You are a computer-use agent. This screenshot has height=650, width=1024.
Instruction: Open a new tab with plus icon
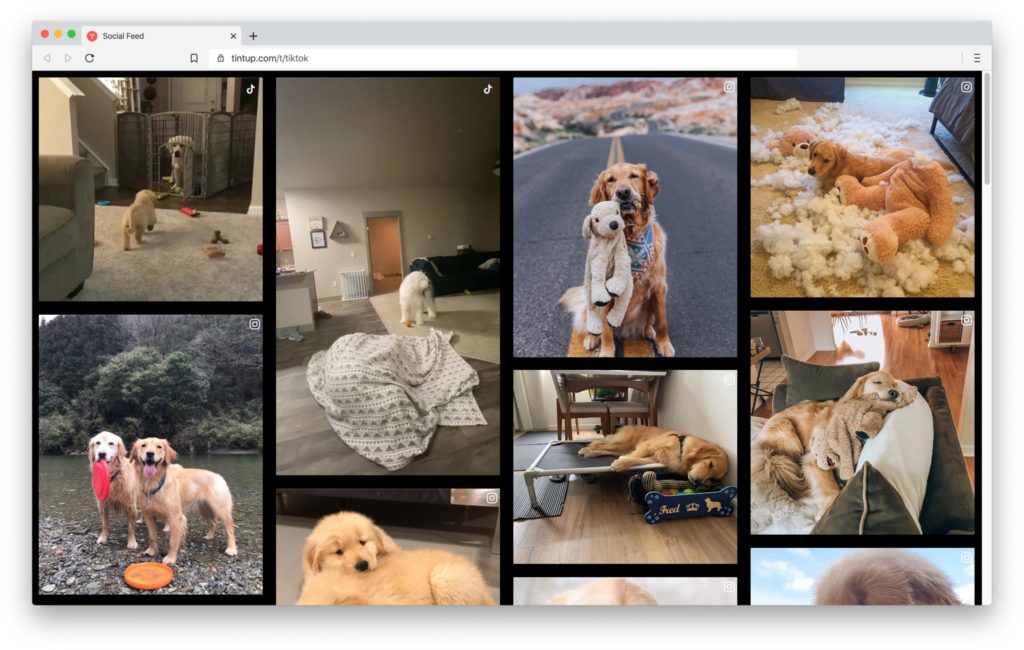pyautogui.click(x=253, y=36)
